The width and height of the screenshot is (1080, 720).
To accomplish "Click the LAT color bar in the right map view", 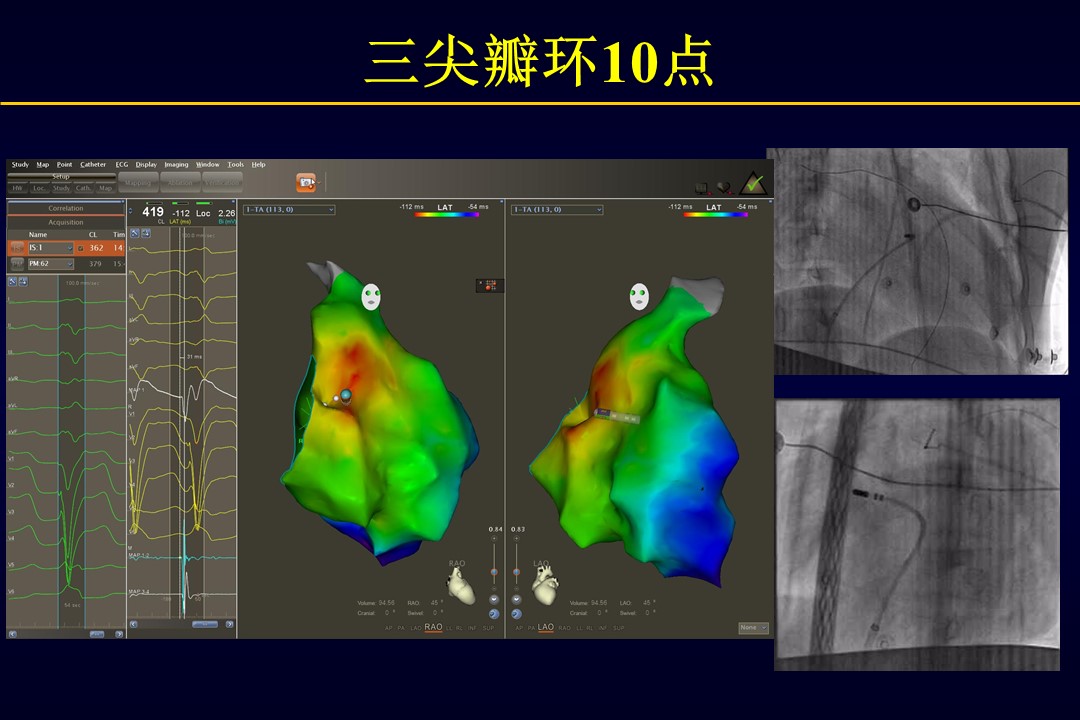I will tap(715, 215).
